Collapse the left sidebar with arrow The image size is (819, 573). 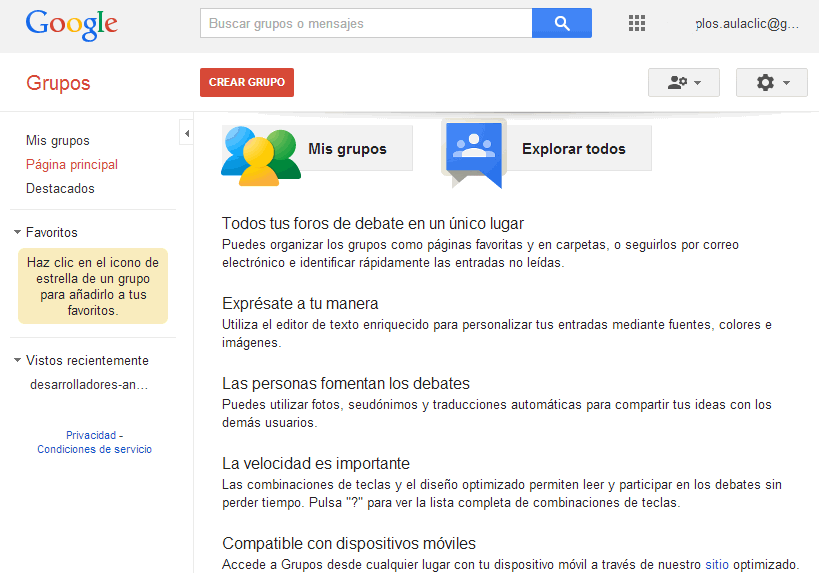pos(186,133)
